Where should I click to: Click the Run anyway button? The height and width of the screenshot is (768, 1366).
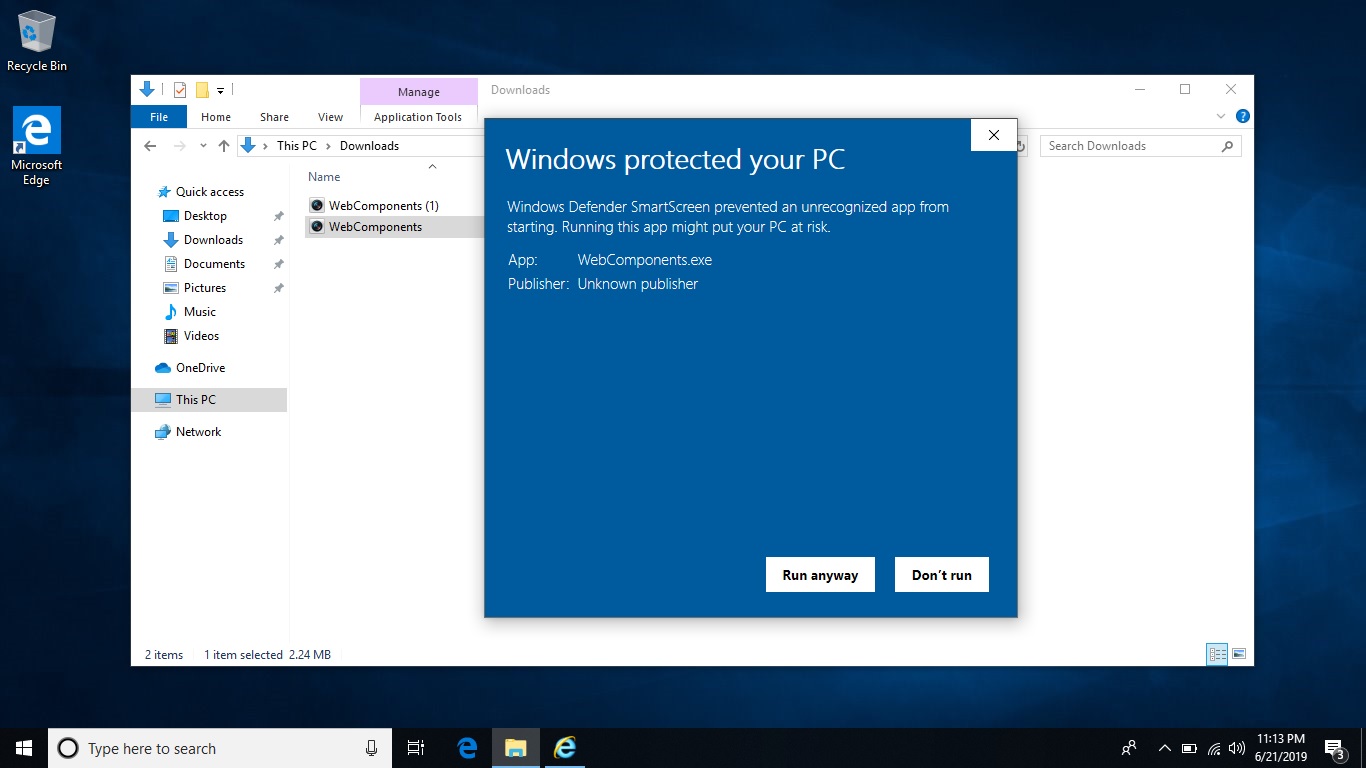[x=820, y=575]
